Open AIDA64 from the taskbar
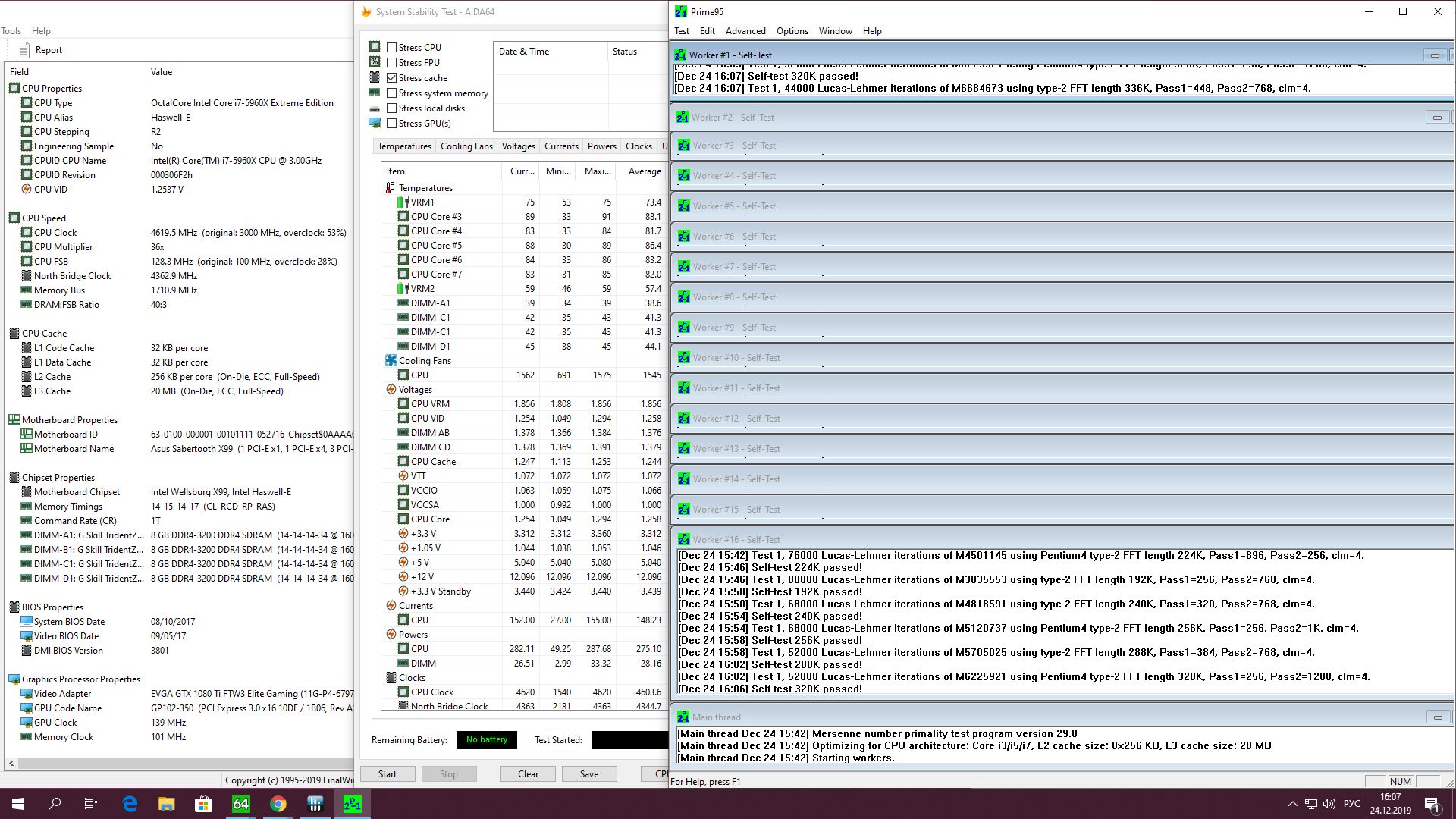Screen dimensions: 1456x819 pyautogui.click(x=240, y=804)
